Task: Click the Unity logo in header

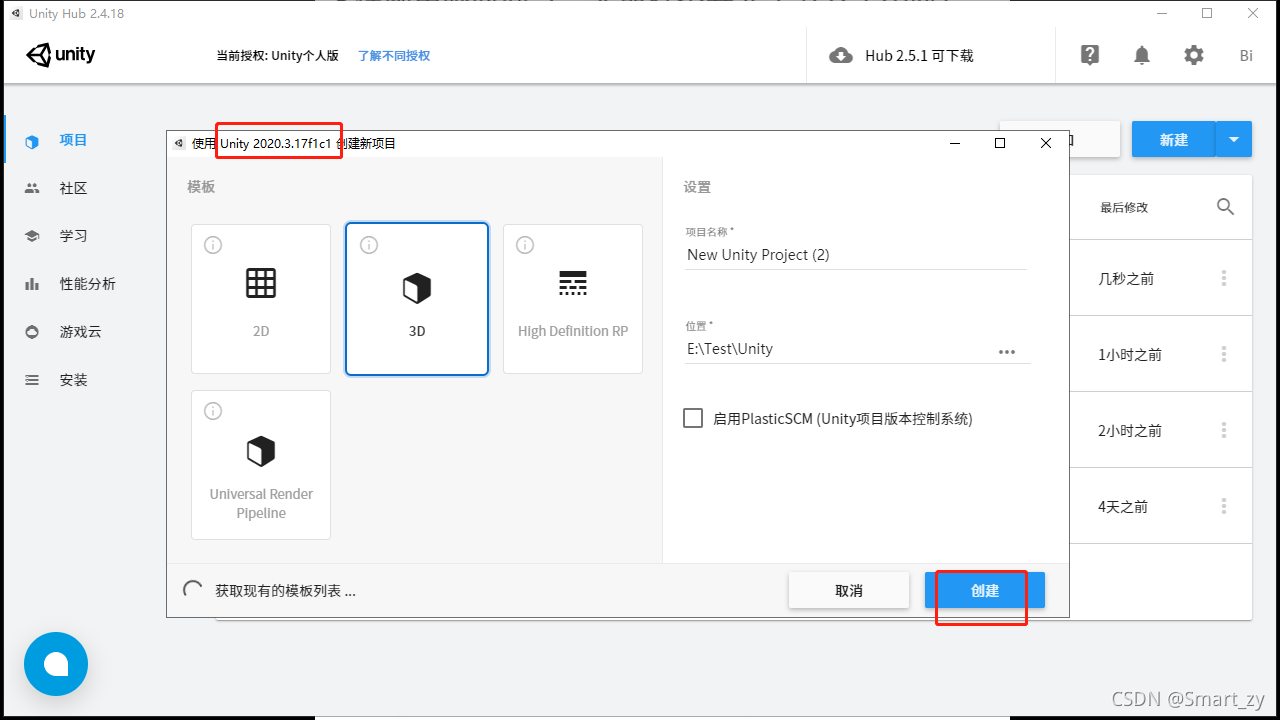Action: [x=61, y=55]
